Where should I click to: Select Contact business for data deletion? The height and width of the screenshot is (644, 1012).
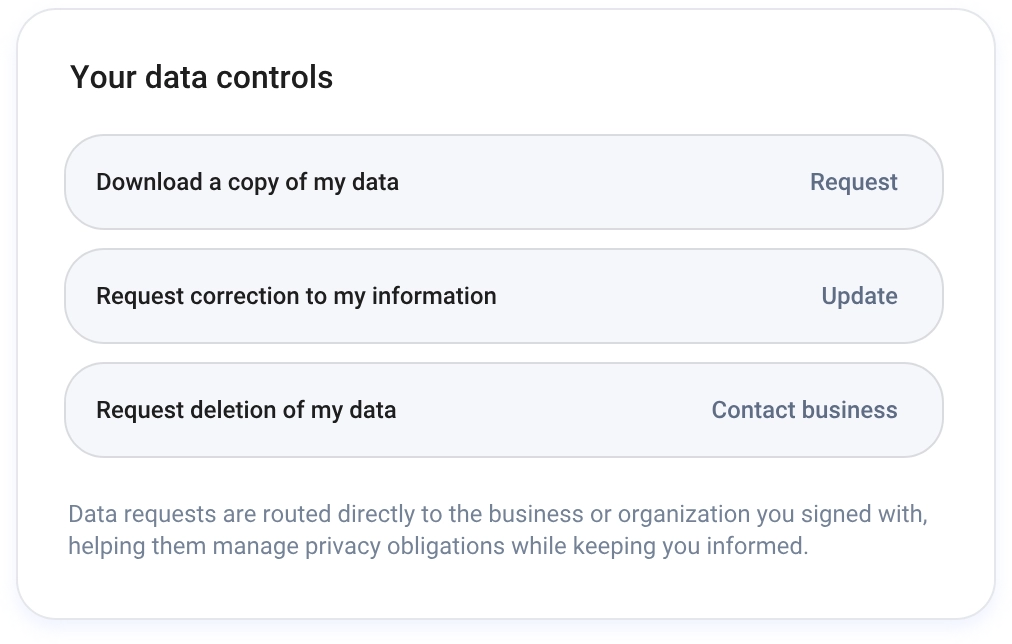pos(804,410)
